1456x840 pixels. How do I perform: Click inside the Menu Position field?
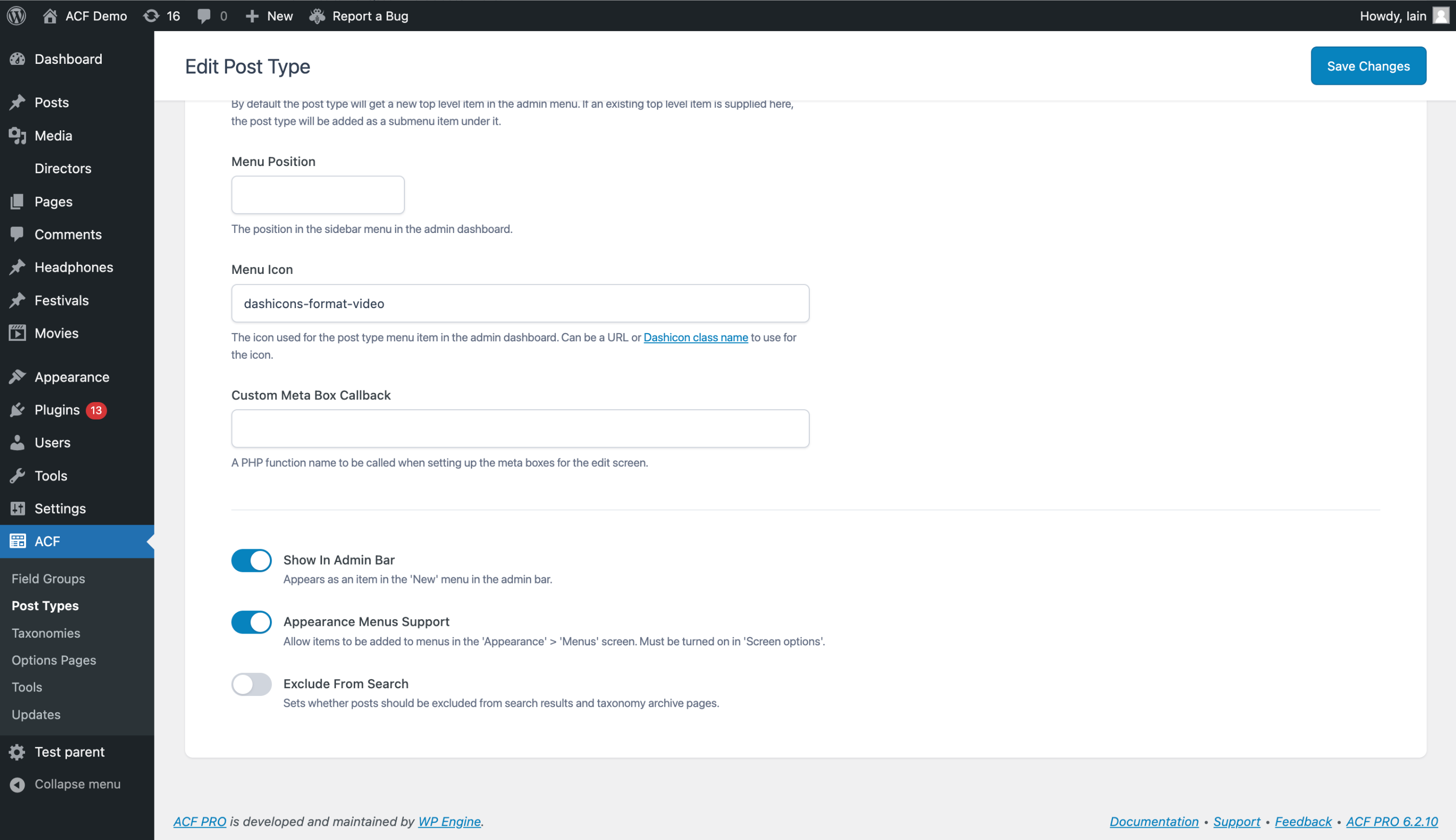317,195
